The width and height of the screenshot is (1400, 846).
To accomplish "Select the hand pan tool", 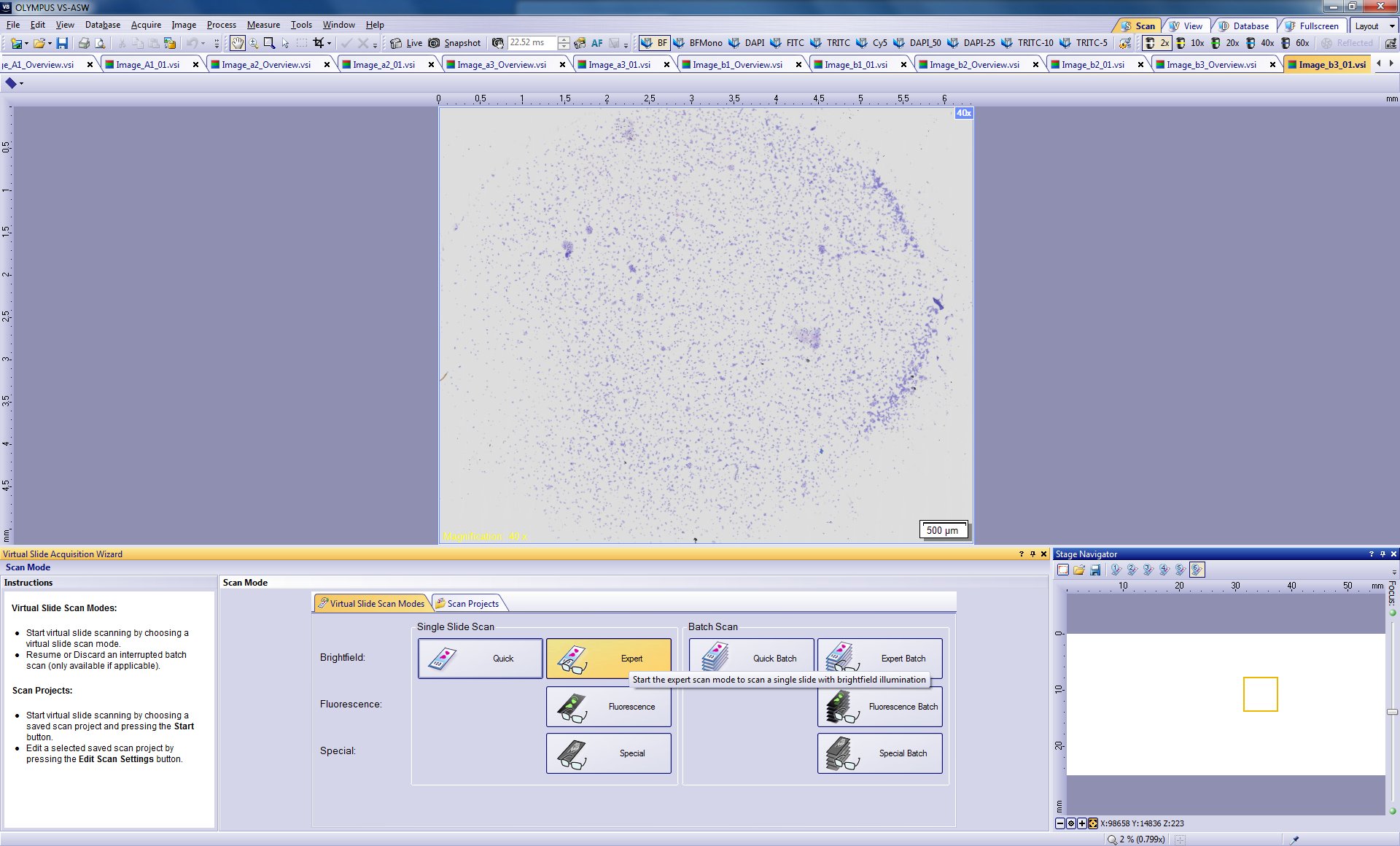I will 238,43.
